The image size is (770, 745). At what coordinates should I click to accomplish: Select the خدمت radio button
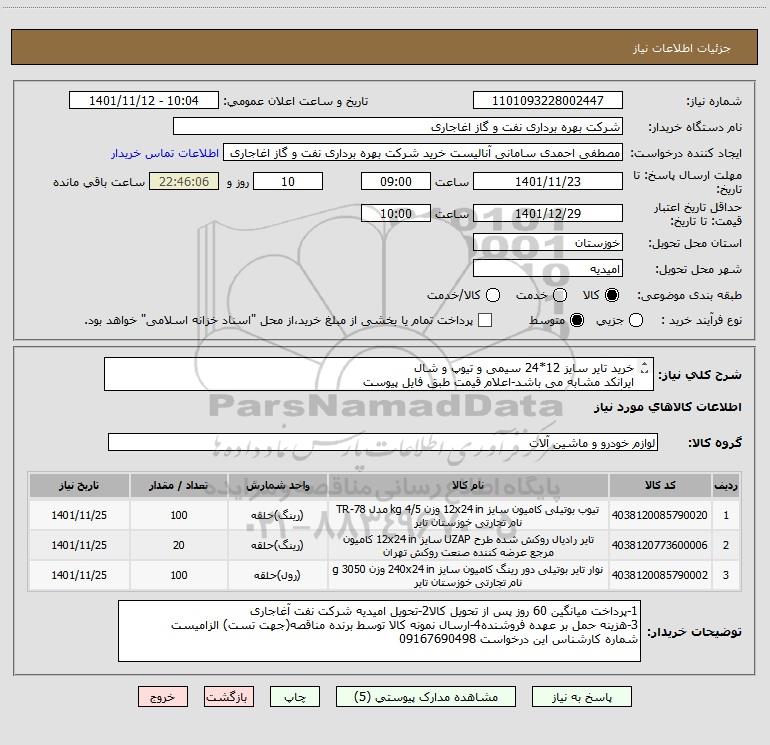tap(560, 295)
